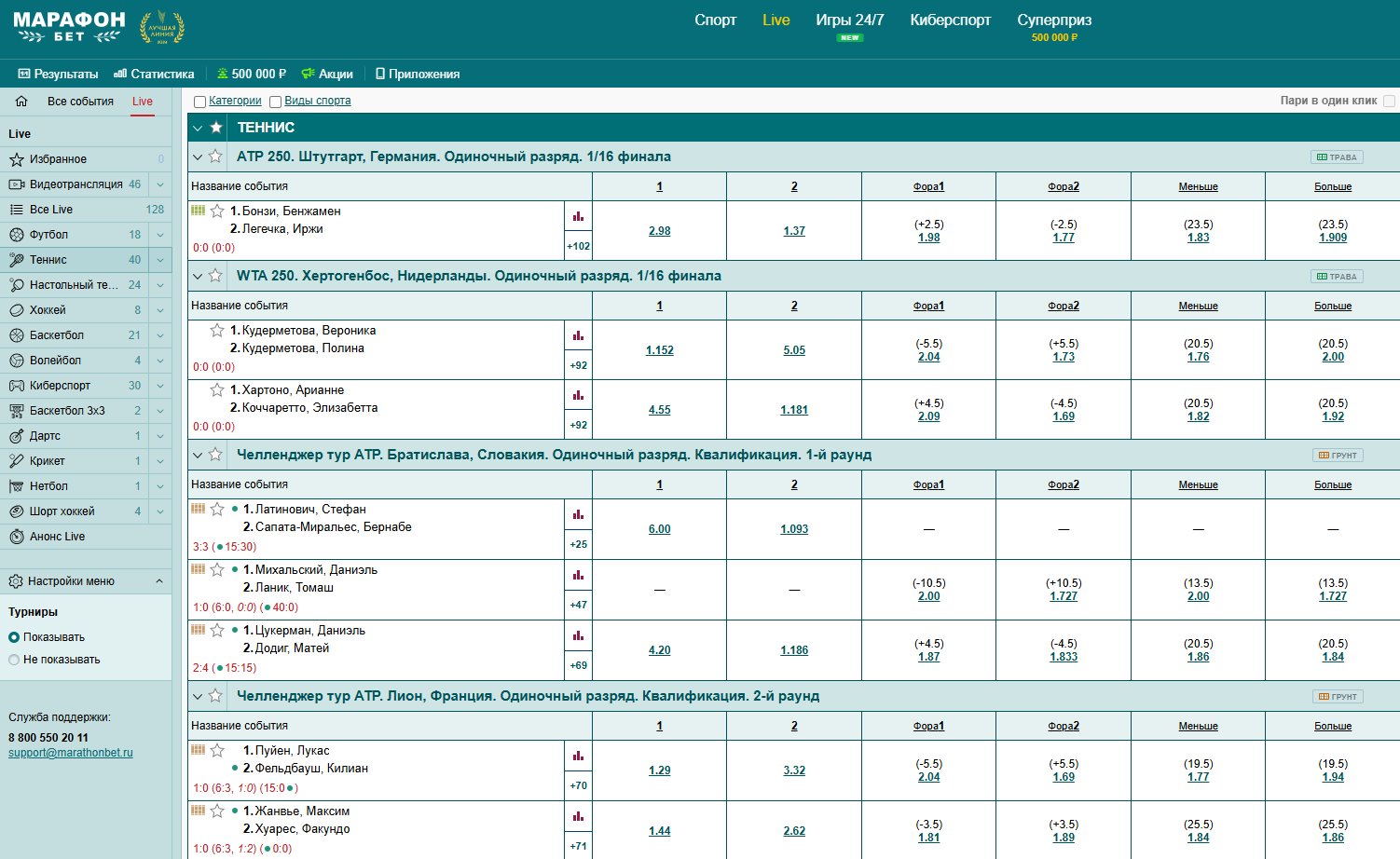Click the home icon in the sidebar
1400x859 pixels.
[21, 102]
